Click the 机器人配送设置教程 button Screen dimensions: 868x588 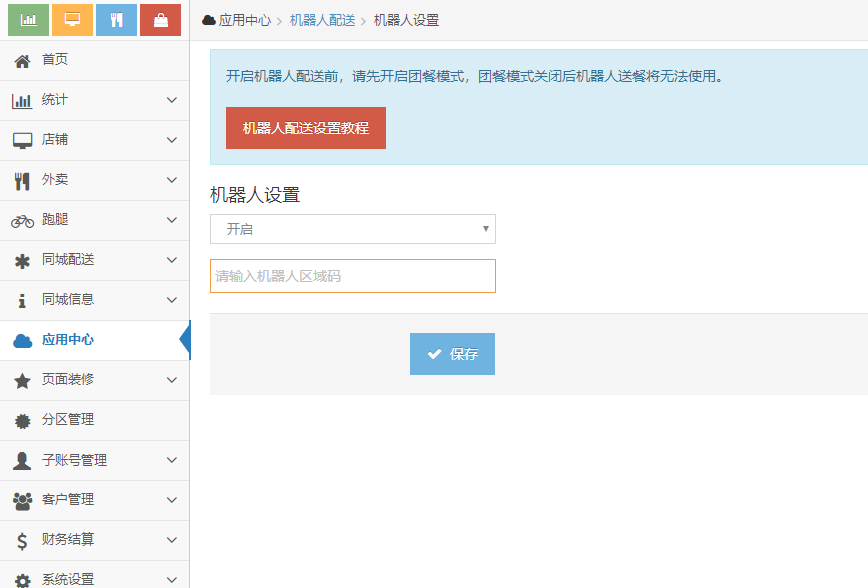[305, 128]
